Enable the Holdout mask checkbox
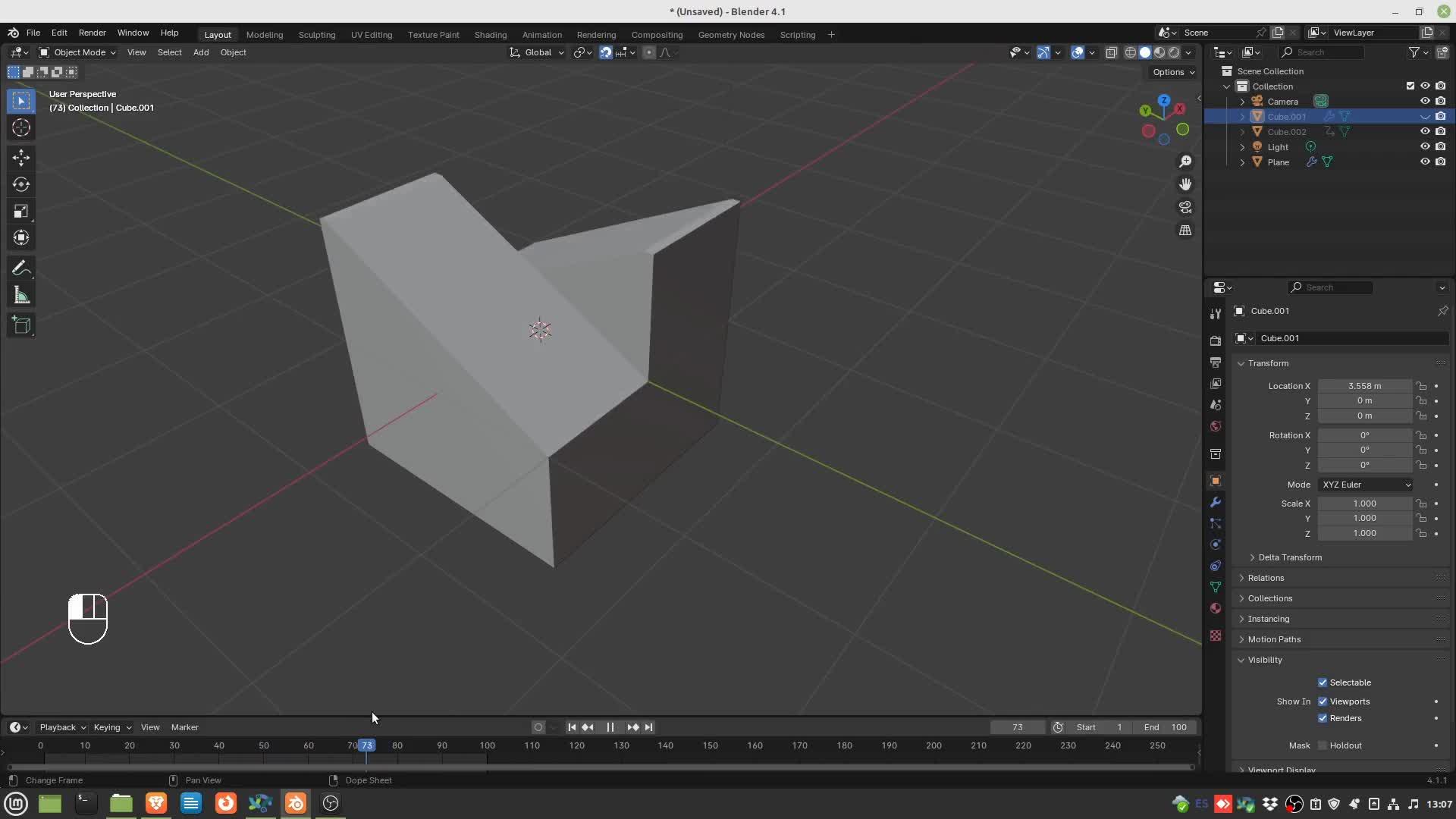Viewport: 1456px width, 819px height. click(x=1323, y=745)
